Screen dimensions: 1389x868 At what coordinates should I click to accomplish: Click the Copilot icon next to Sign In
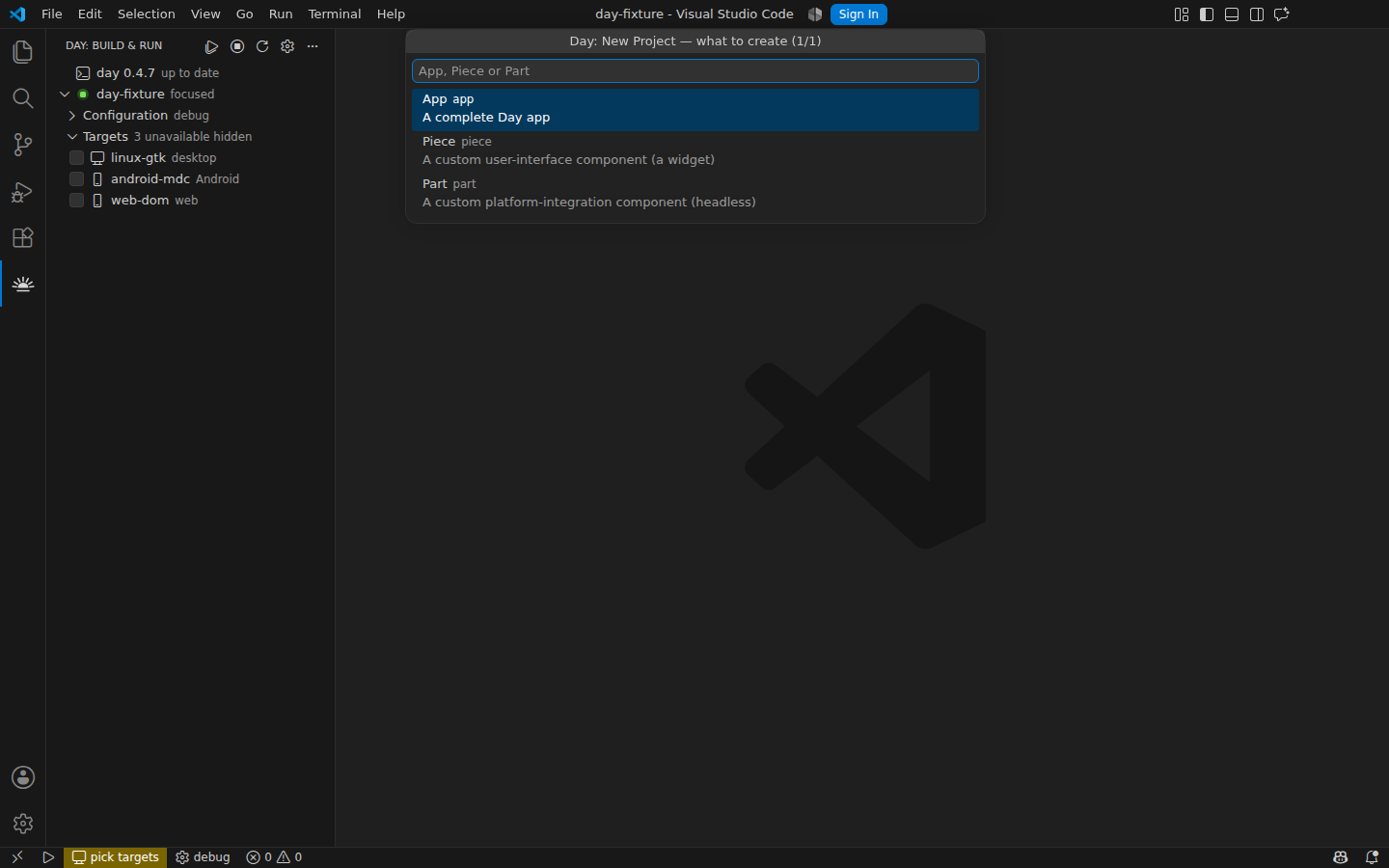815,14
